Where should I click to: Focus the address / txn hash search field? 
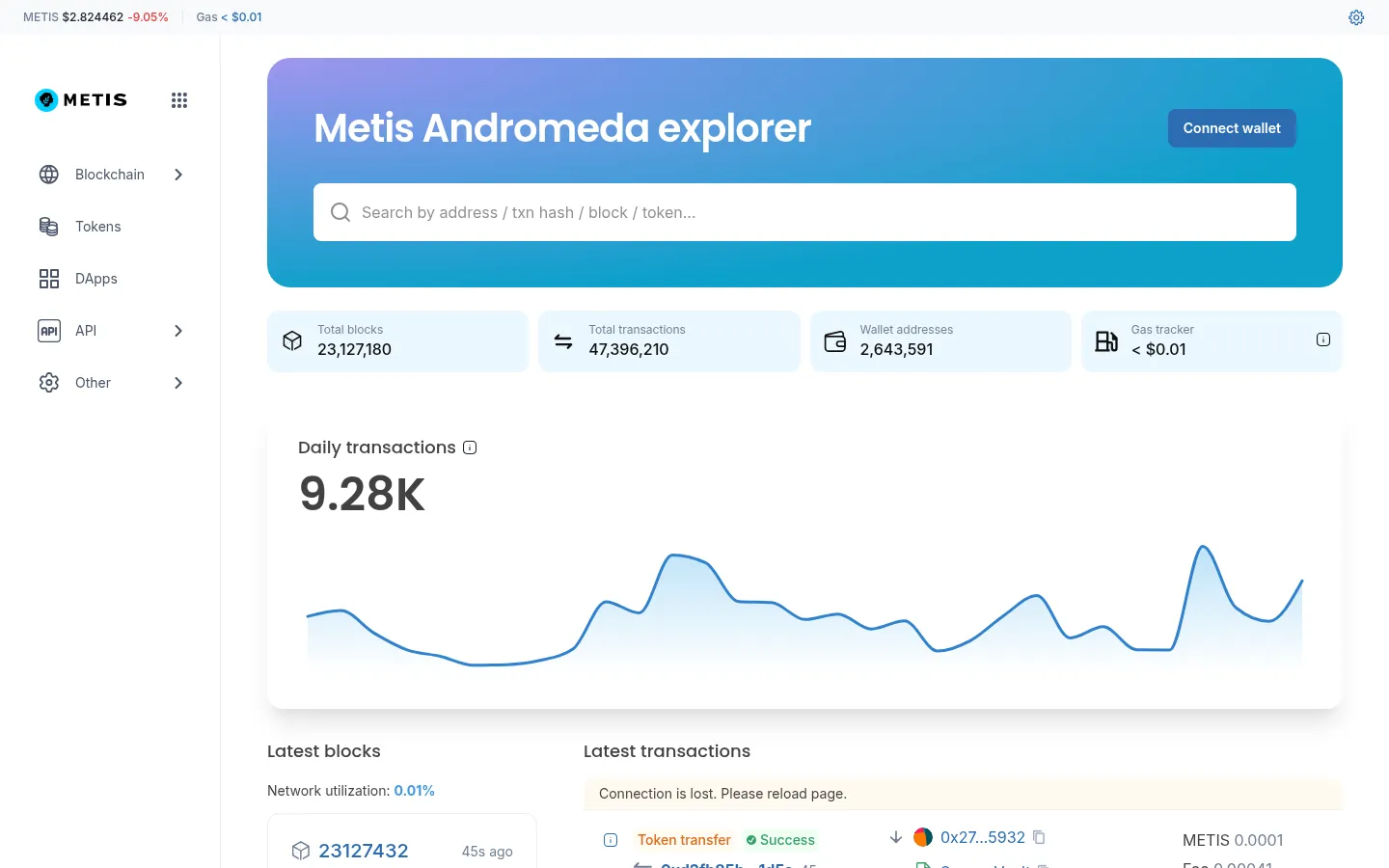click(x=804, y=212)
